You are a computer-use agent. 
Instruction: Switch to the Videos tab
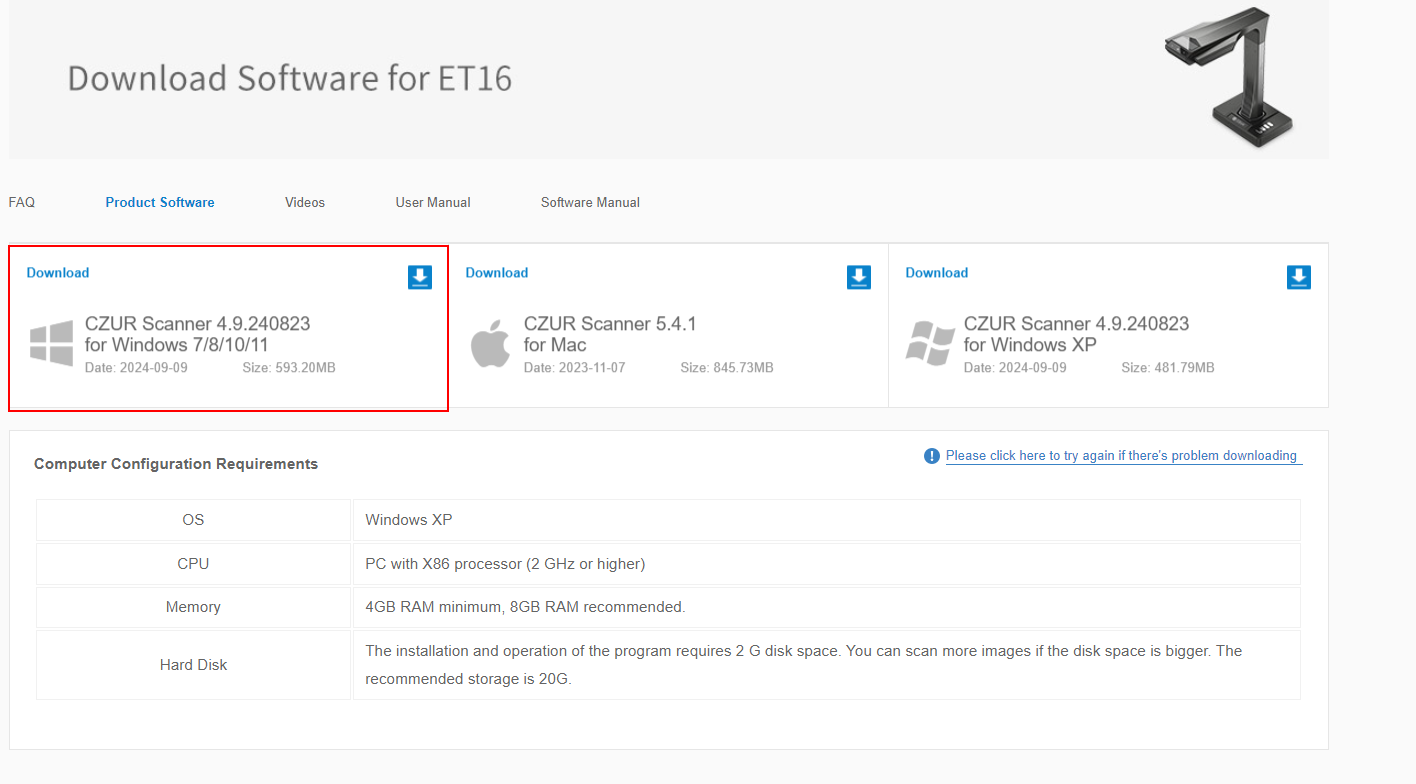click(305, 202)
